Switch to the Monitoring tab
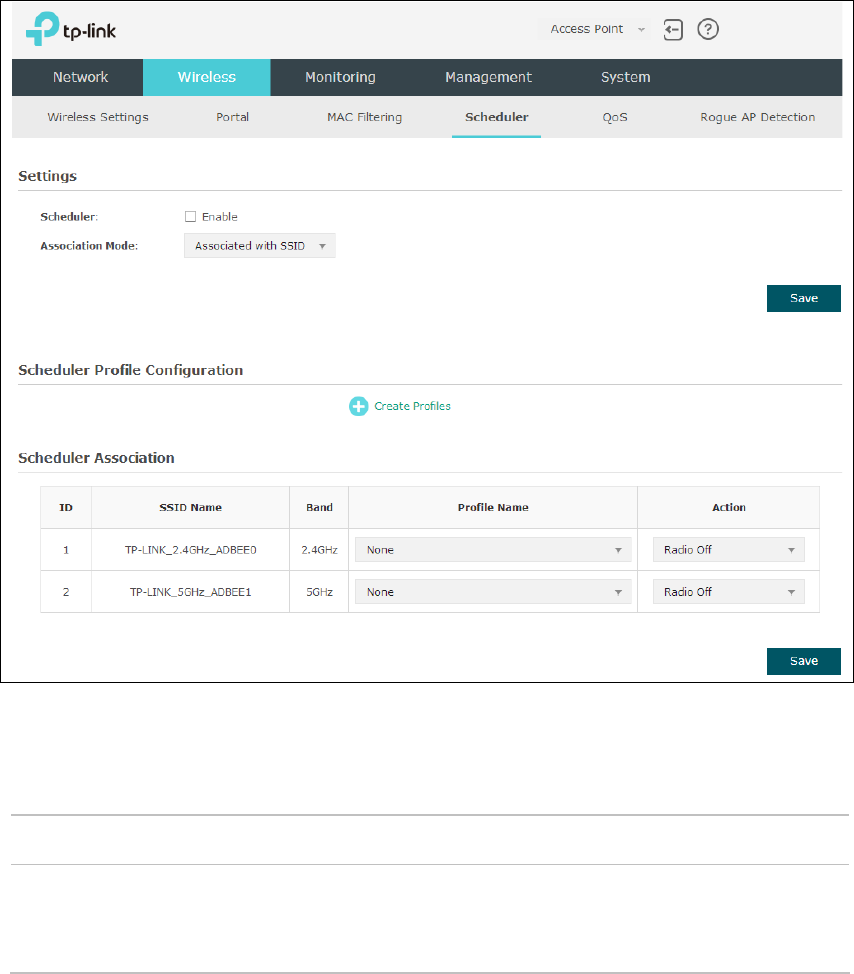The height and width of the screenshot is (974, 854). tap(340, 77)
